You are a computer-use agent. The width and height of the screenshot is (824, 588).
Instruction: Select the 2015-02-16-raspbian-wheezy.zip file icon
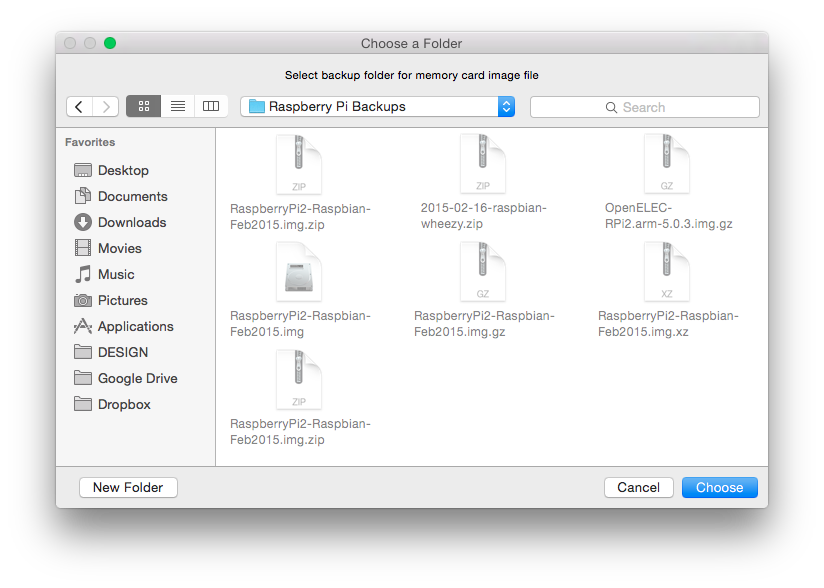(x=483, y=163)
